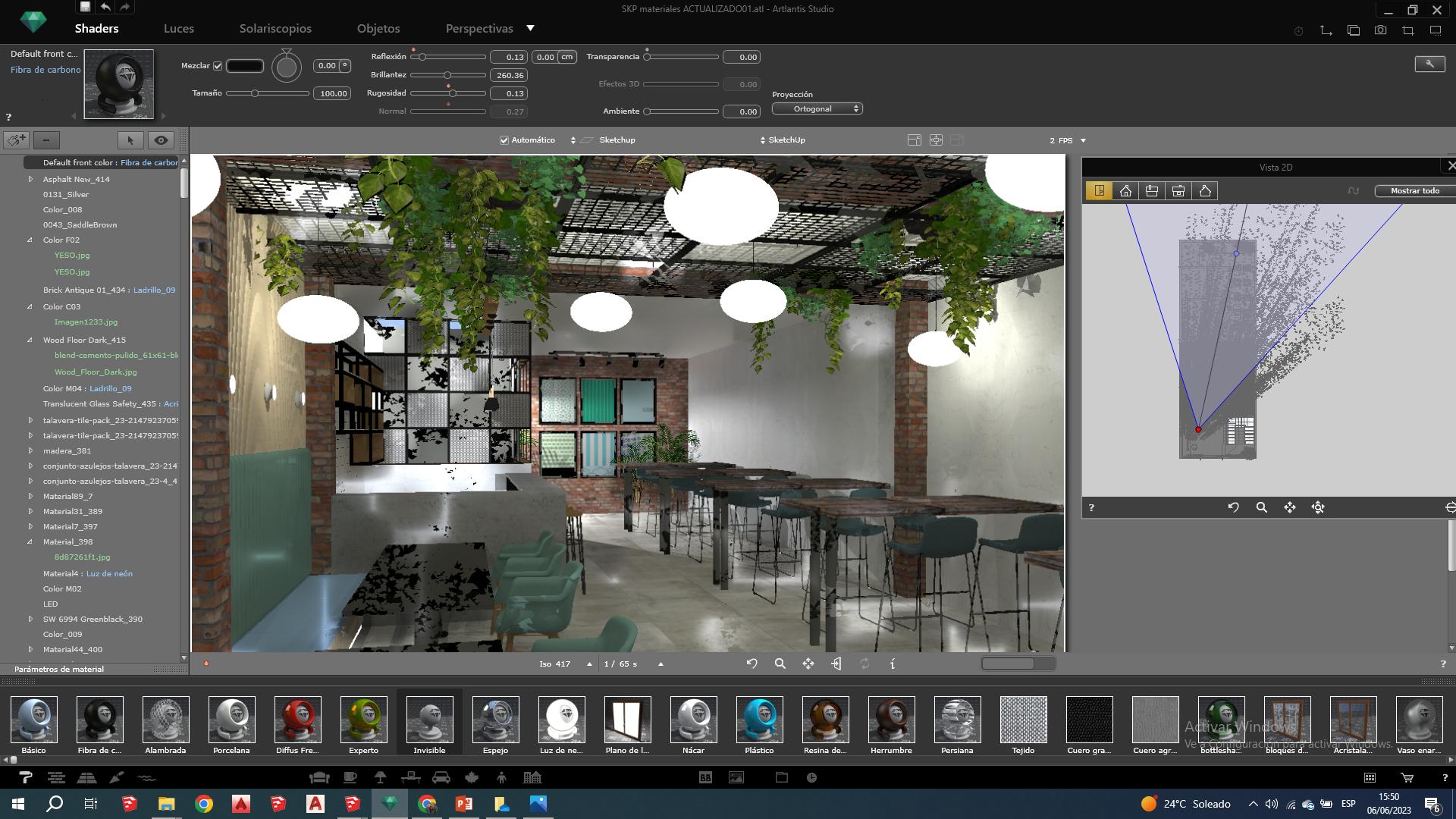The image size is (1456, 819).
Task: Click the eye visibility icon above material list
Action: pos(161,140)
